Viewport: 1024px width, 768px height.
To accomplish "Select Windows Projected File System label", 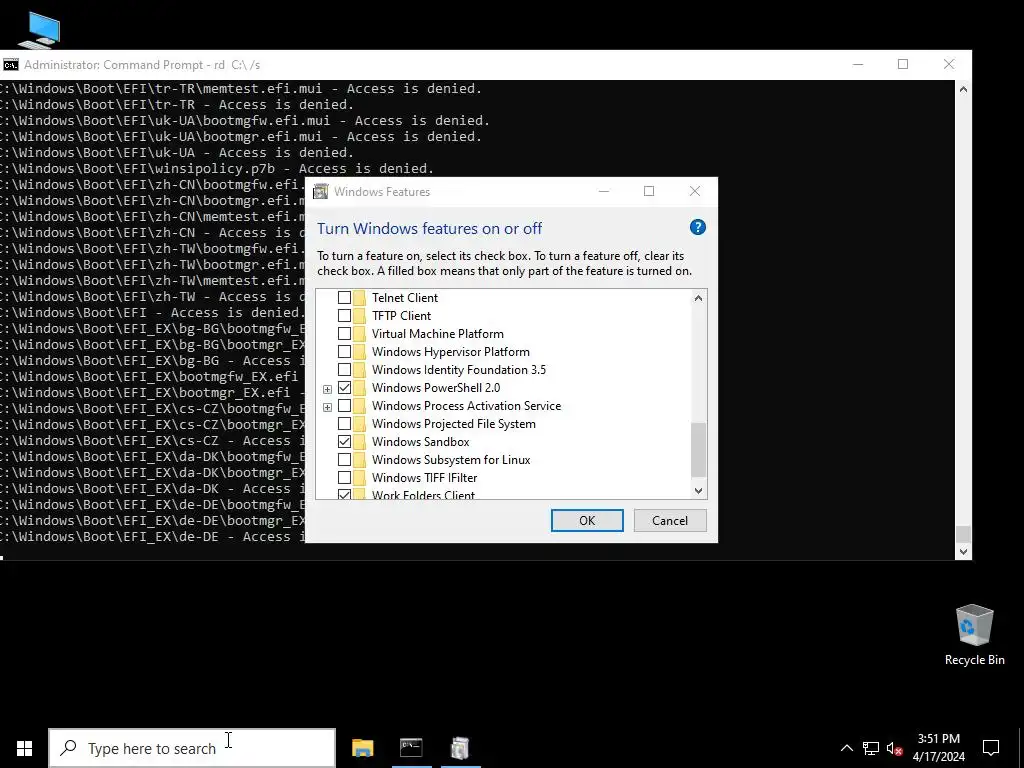I will pos(454,424).
